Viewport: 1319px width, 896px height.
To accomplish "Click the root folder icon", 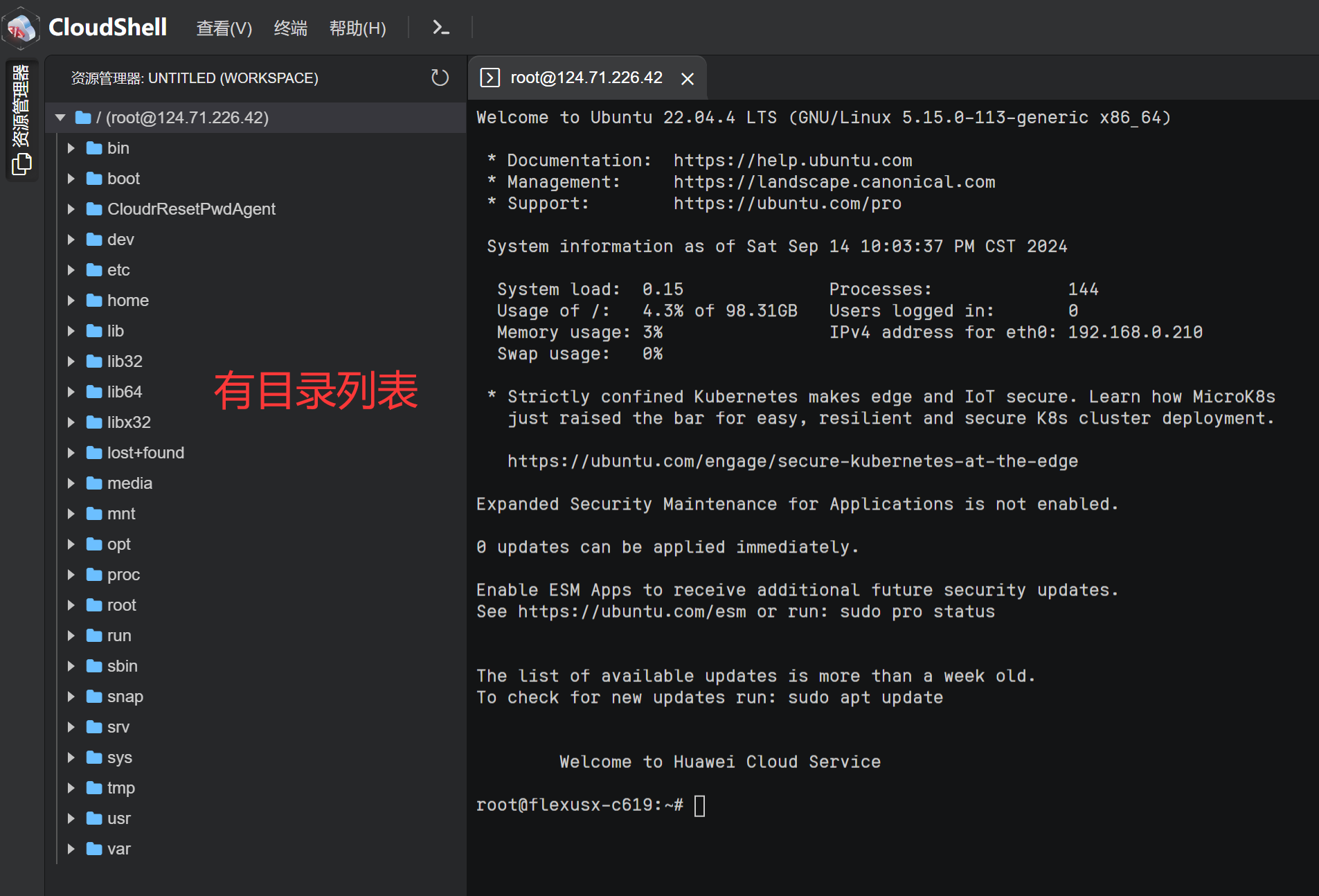I will tap(94, 605).
